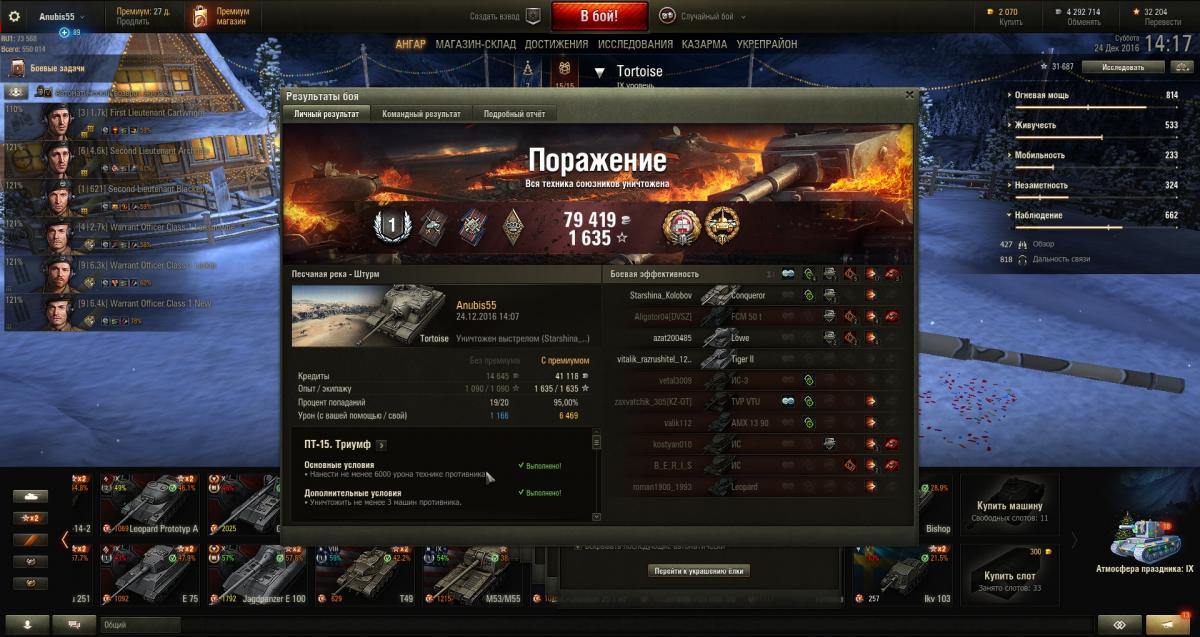Click the kills header icon in effectiveness
1200x637 pixels.
pos(891,273)
